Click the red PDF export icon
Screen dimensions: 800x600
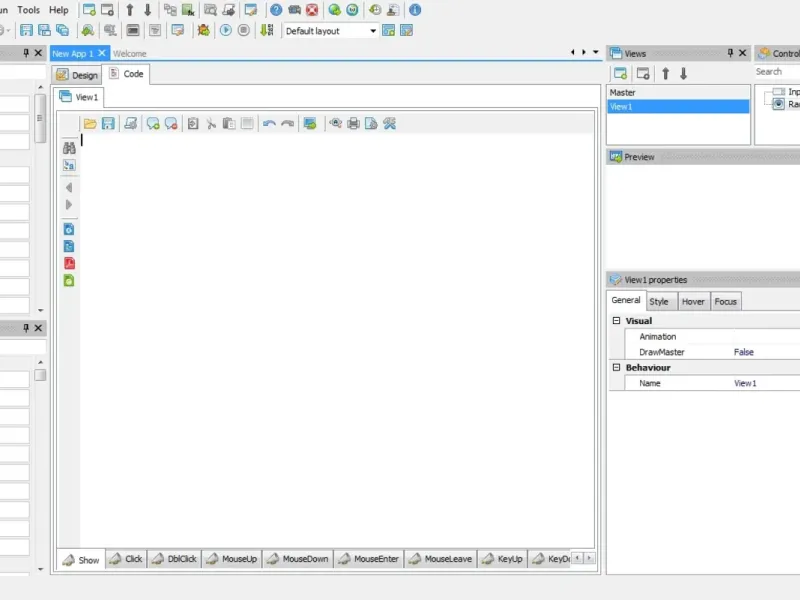[69, 263]
